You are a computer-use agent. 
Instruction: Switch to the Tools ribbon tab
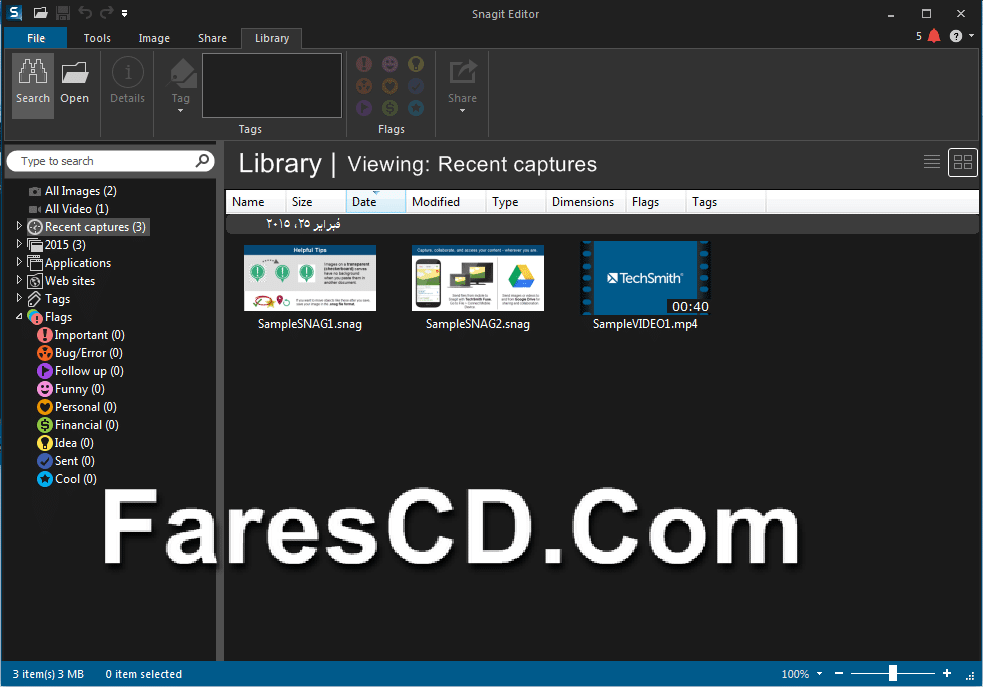click(97, 38)
